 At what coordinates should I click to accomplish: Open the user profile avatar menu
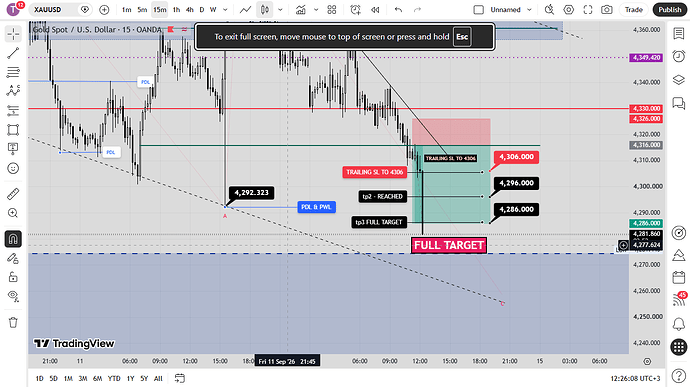click(x=13, y=9)
